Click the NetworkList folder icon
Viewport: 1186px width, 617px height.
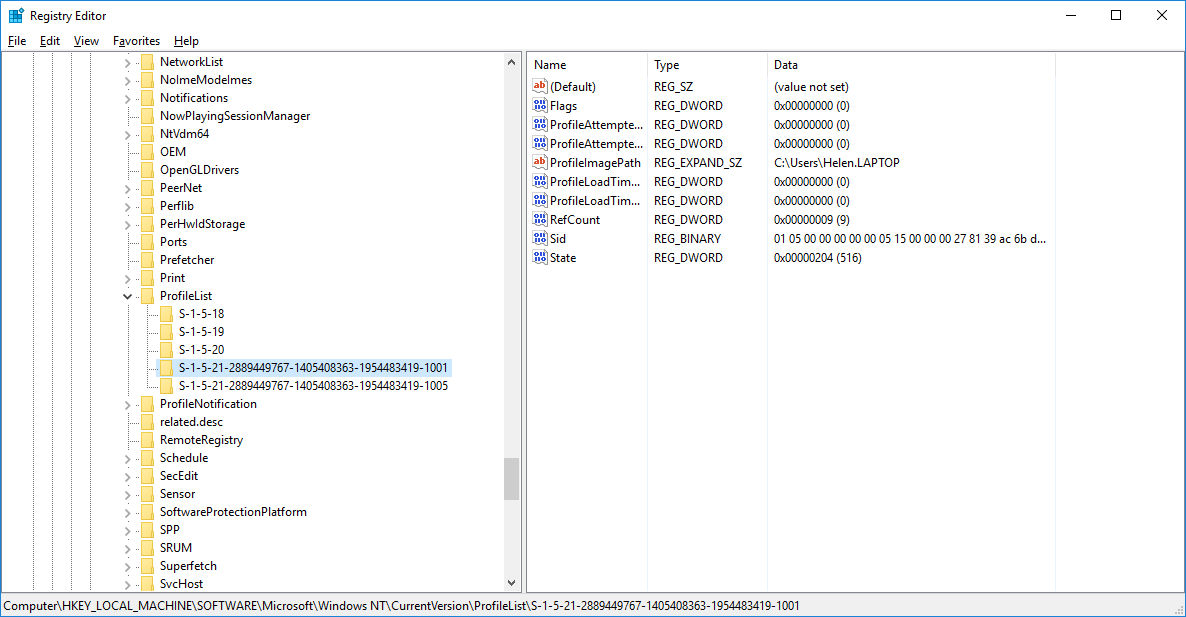[x=147, y=62]
